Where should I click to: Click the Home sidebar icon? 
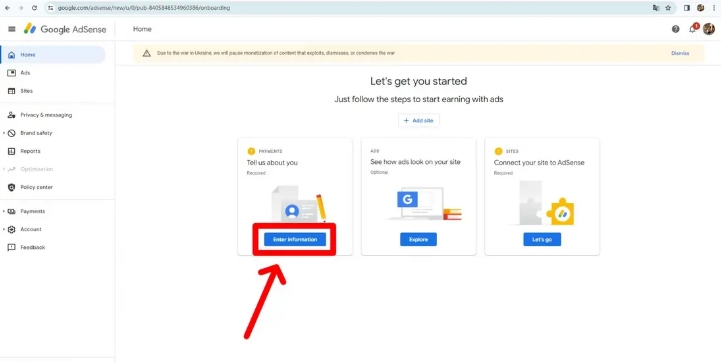pos(12,55)
